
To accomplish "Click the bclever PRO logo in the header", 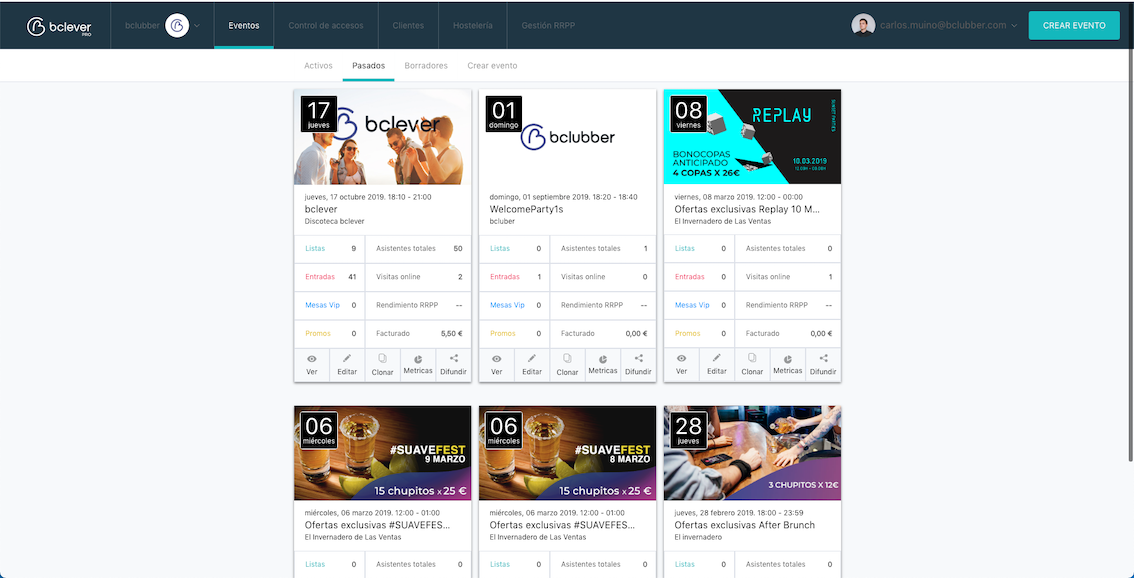I will 59,26.
